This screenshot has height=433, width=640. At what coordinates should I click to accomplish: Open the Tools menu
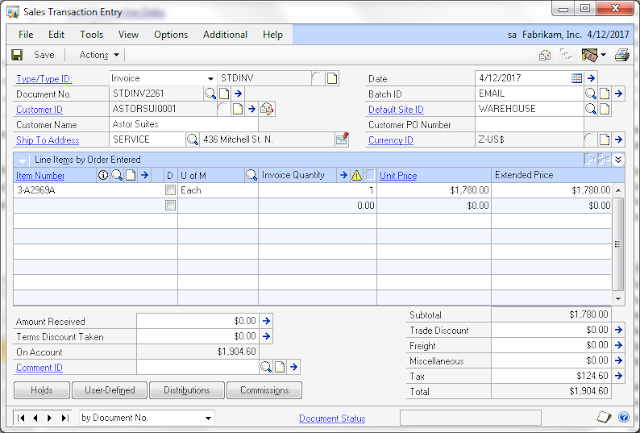pos(91,34)
